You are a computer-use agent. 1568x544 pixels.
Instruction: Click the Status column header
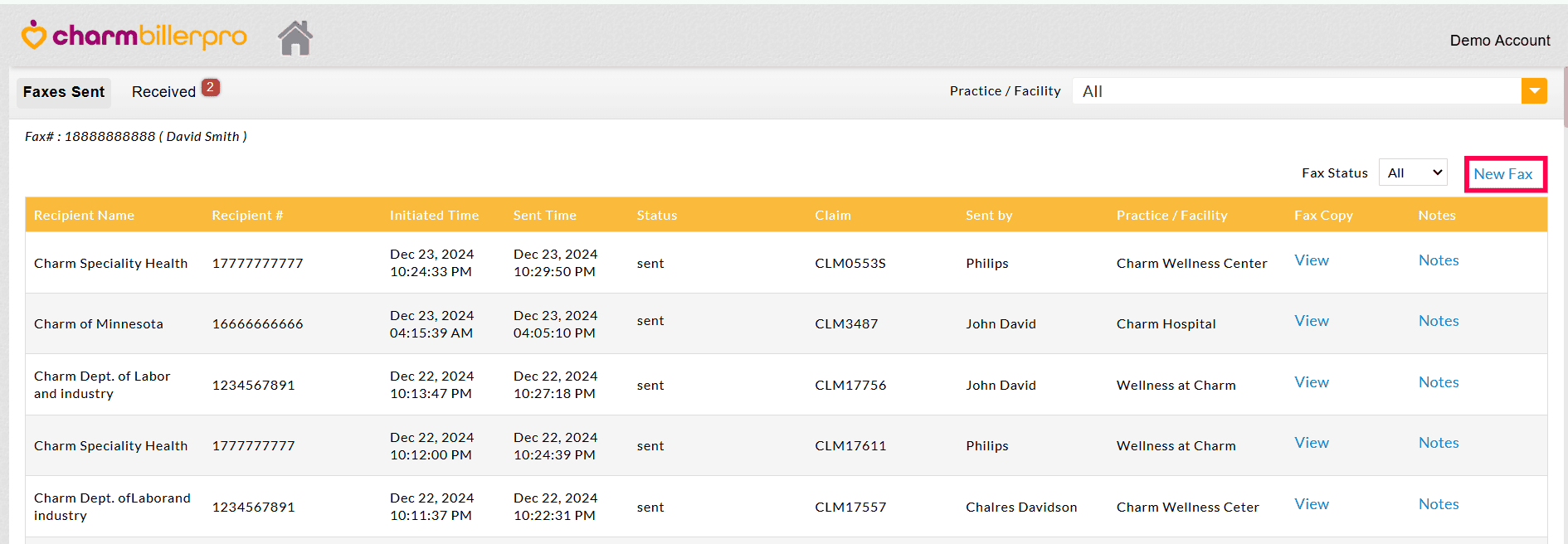[x=657, y=216]
